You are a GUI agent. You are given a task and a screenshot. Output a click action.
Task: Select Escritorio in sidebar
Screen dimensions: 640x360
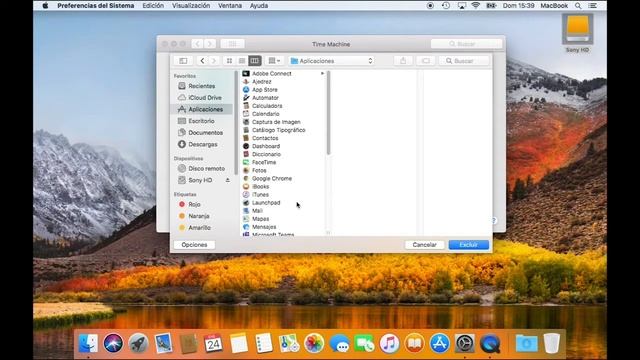[202, 121]
